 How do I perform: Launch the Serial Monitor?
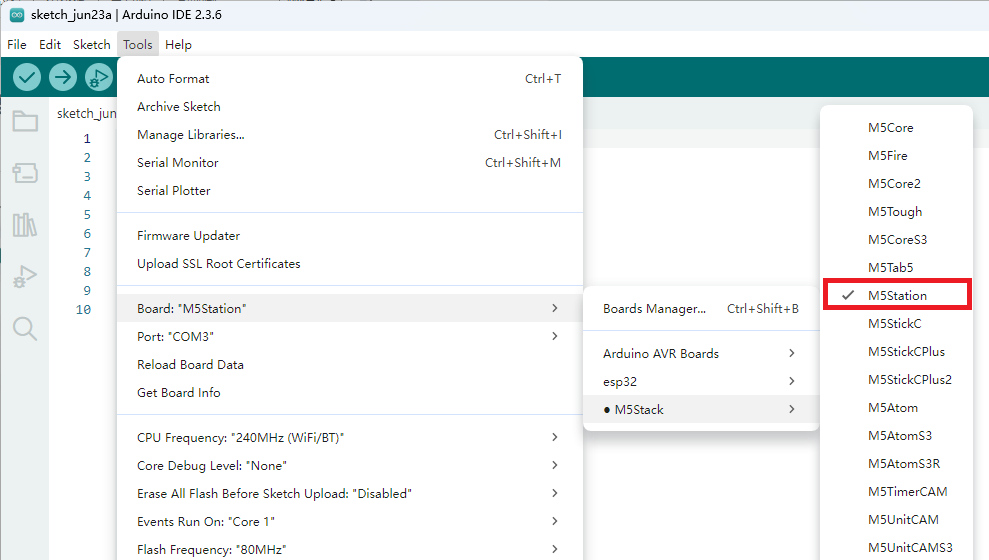click(x=349, y=163)
